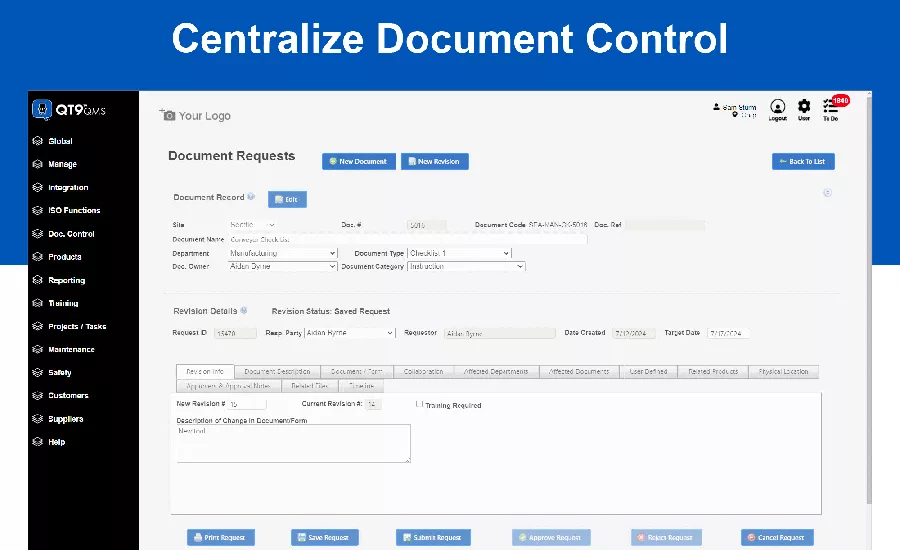Open the Site dropdown

[253, 224]
